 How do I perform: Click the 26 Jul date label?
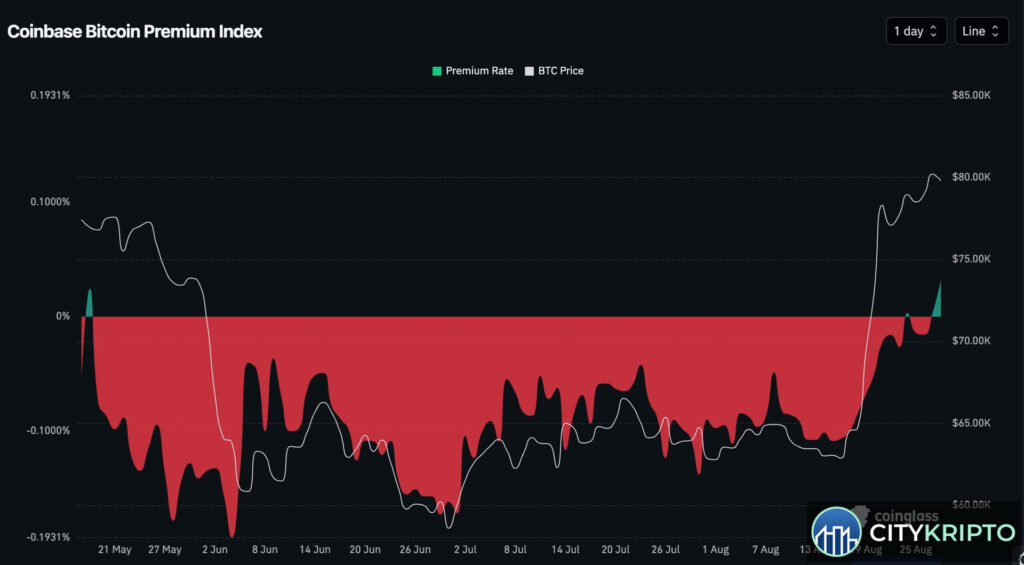(665, 550)
